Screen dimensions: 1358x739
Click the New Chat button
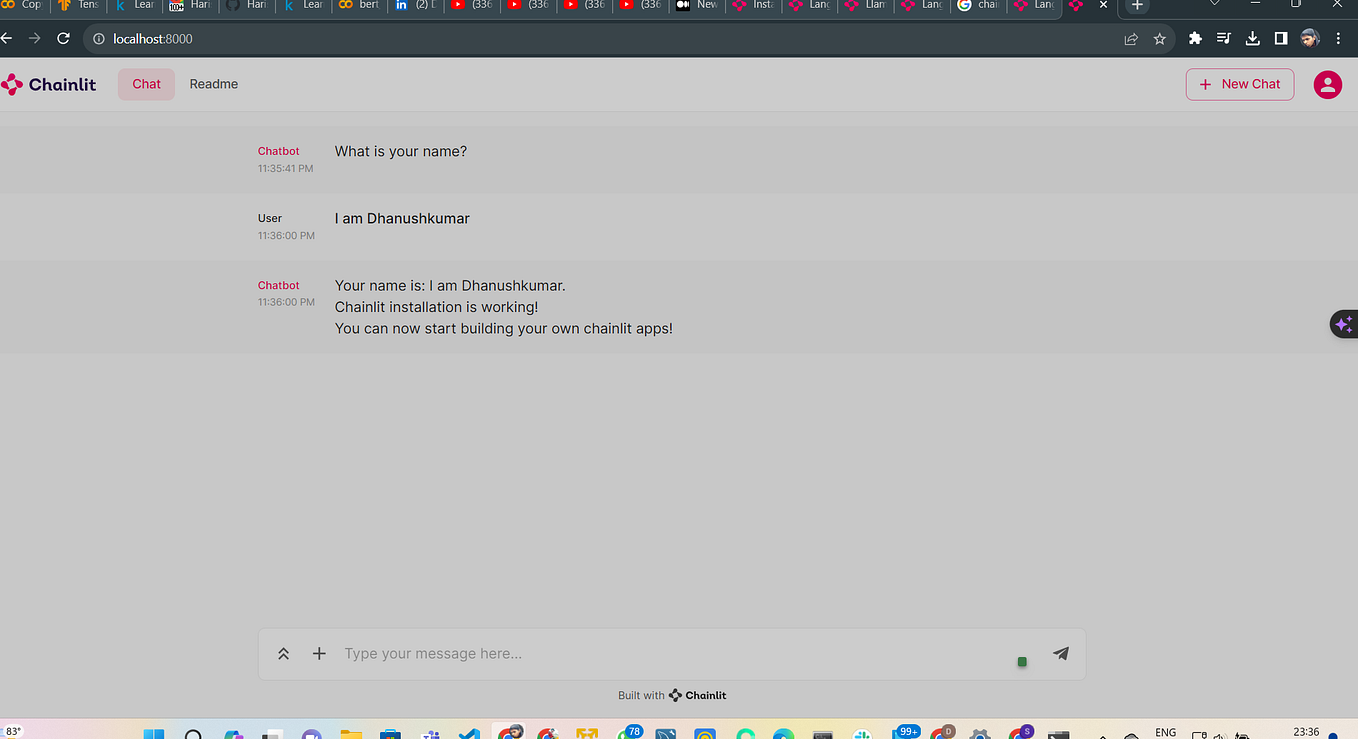(x=1239, y=84)
